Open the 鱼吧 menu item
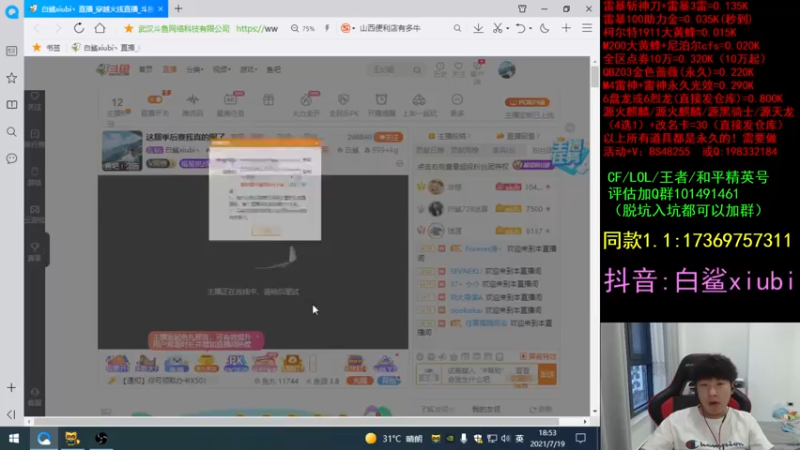800x450 pixels. tap(273, 69)
